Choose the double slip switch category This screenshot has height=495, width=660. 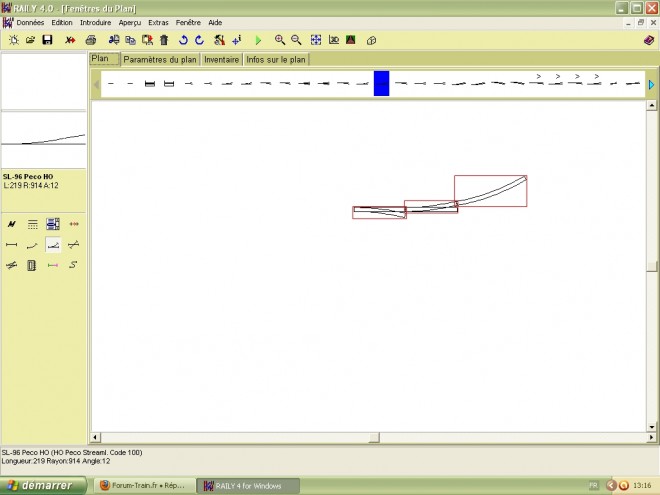[11, 265]
